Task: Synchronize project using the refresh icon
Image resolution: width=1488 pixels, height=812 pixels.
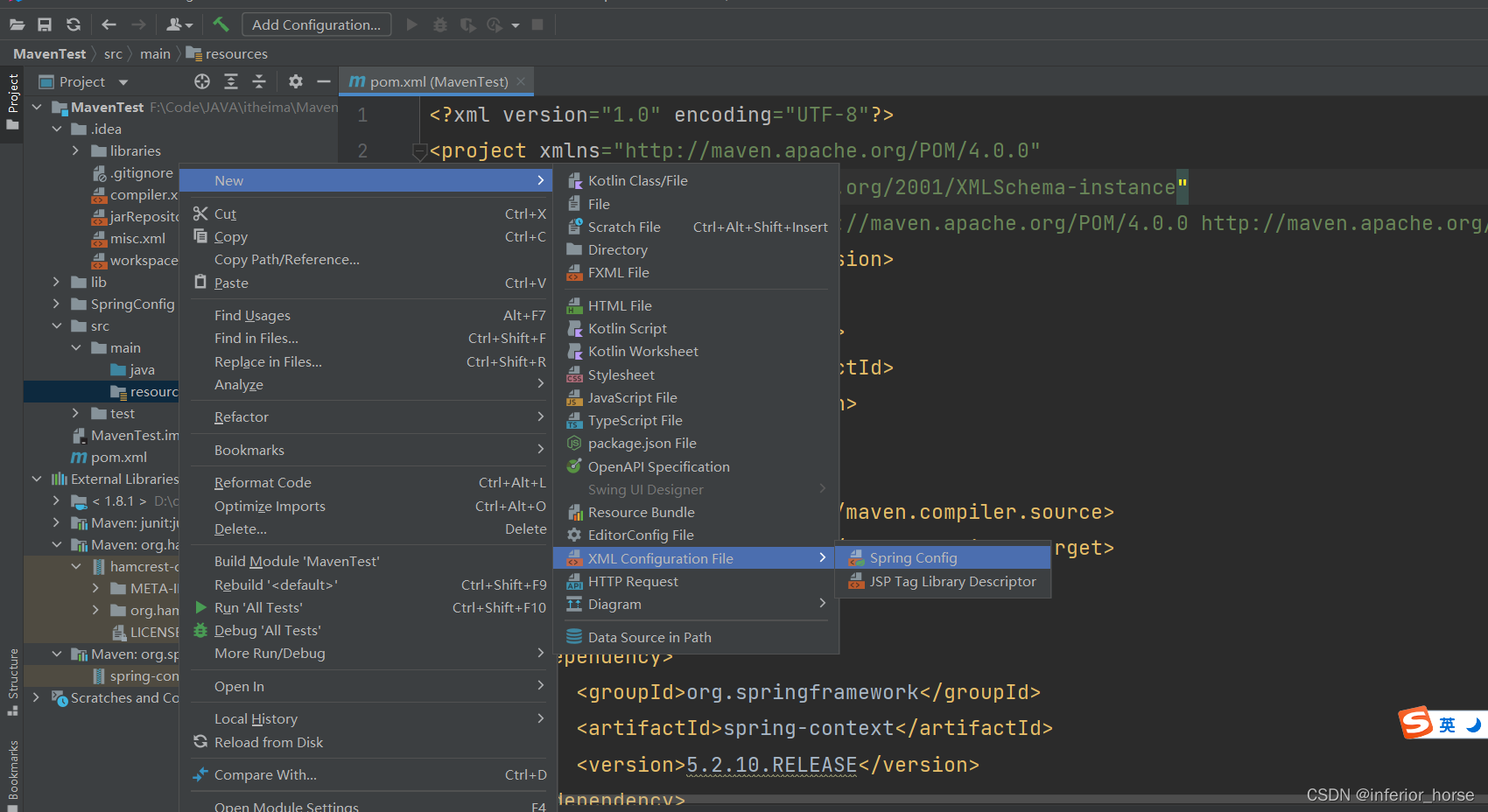Action: [x=74, y=24]
